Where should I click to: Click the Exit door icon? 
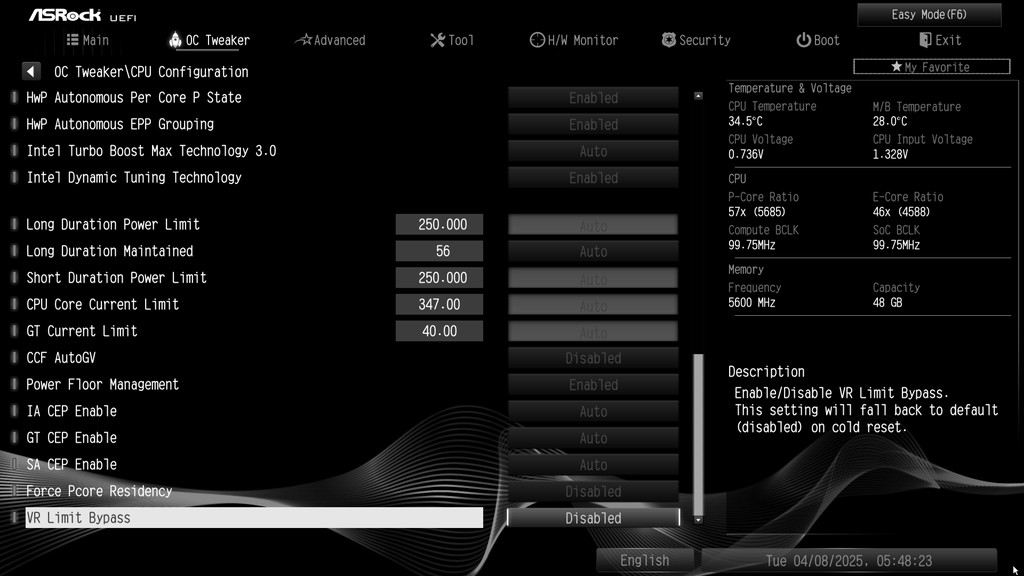(x=925, y=40)
